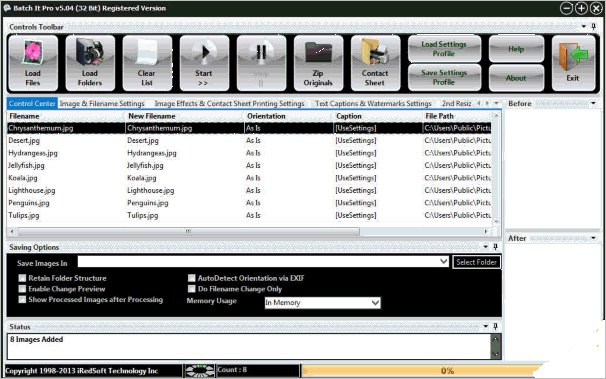Select Penguins.jpg in the file list
The image size is (606, 379).
coord(249,203)
